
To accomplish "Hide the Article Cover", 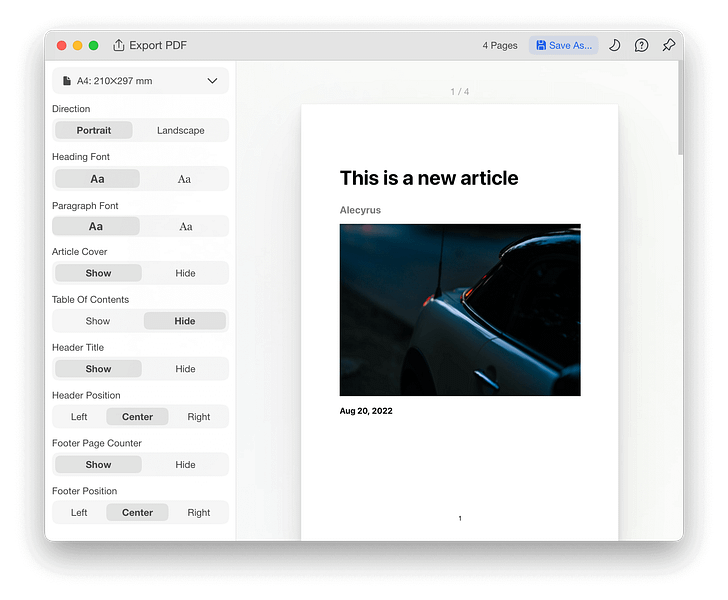I will point(185,273).
